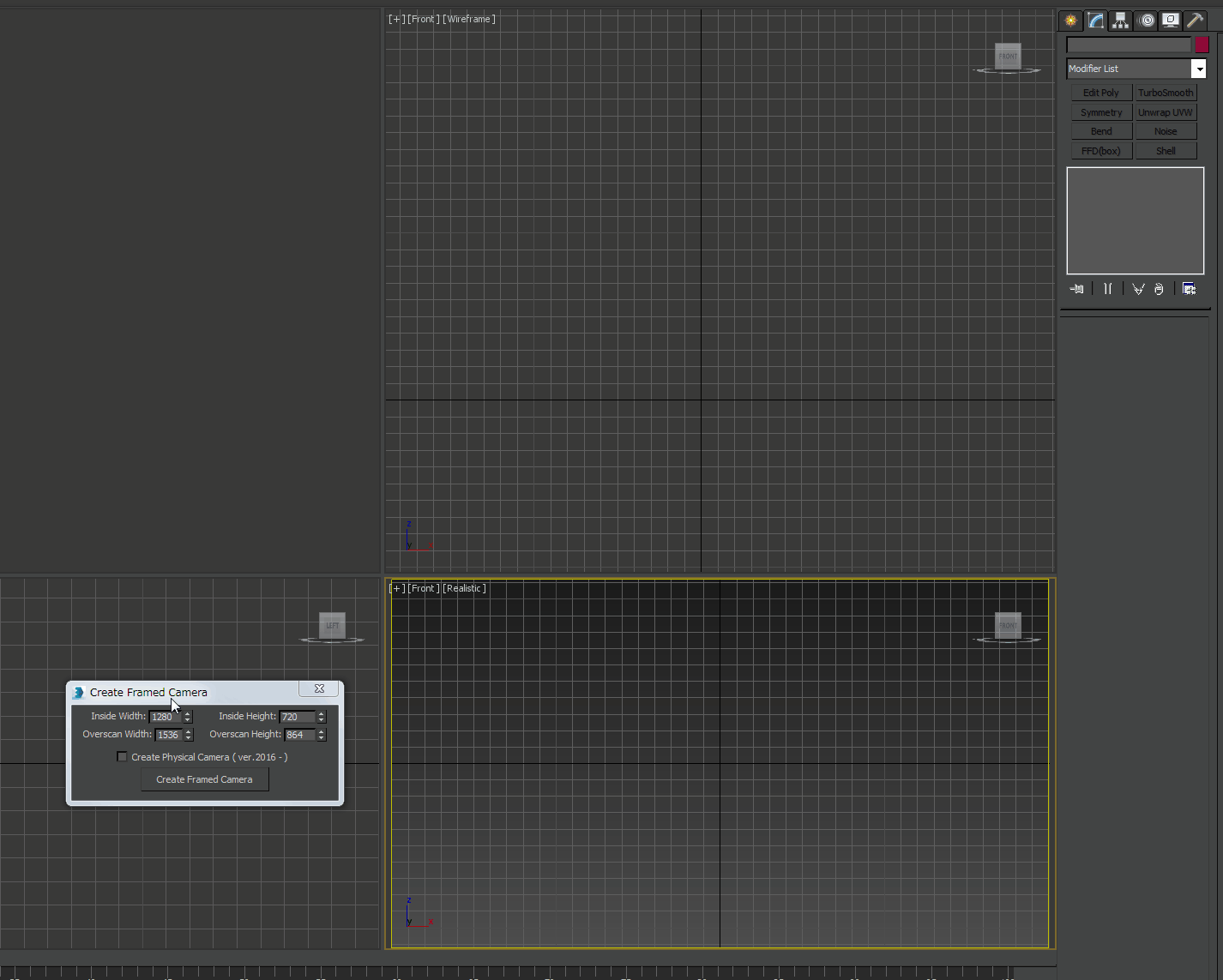The width and height of the screenshot is (1223, 980).
Task: Open the Front viewport label menu
Action: point(421,18)
